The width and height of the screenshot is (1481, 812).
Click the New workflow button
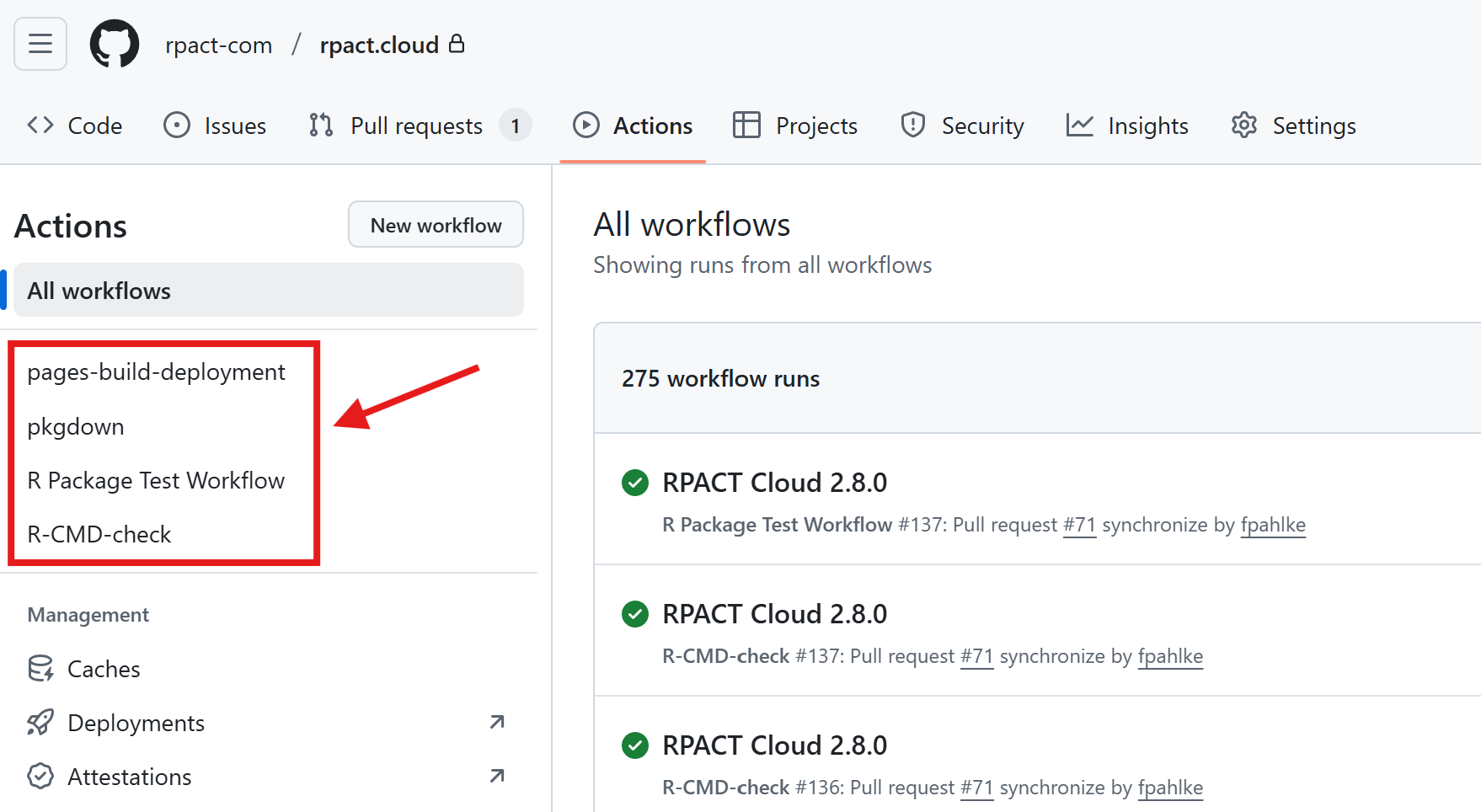click(x=436, y=225)
